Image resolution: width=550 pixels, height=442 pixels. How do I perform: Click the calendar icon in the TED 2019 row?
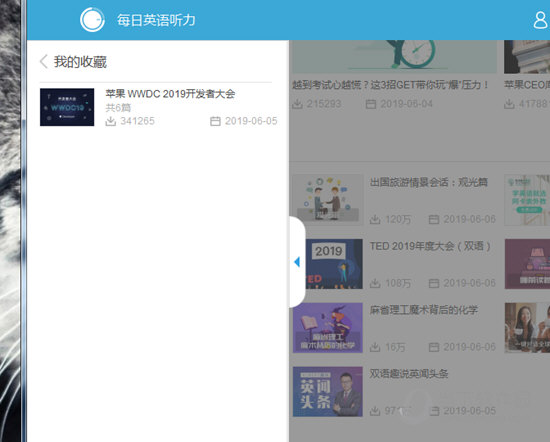434,283
